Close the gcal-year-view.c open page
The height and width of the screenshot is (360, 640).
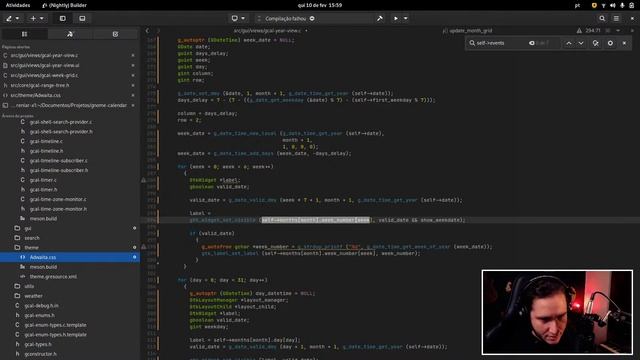coord(133,55)
